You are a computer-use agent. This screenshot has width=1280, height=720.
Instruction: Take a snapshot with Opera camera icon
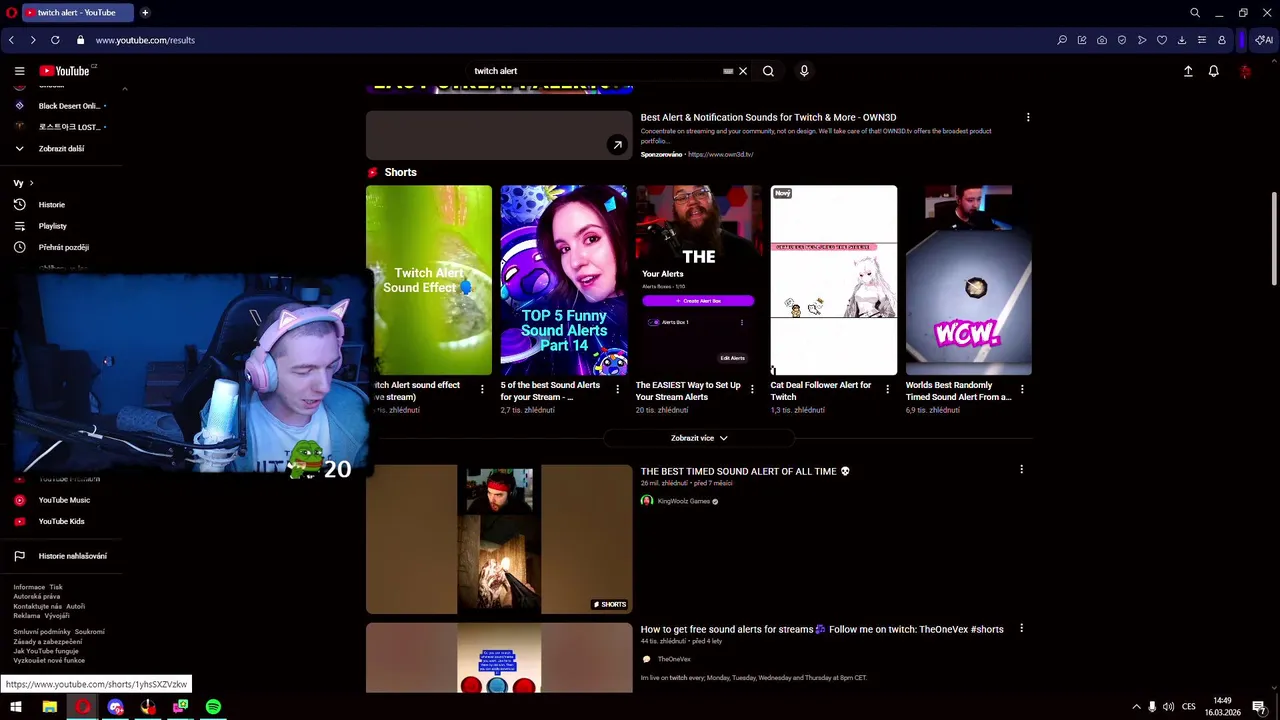click(1102, 40)
